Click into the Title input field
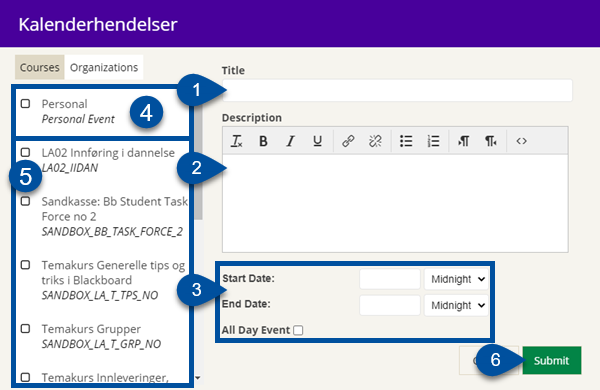The width and height of the screenshot is (600, 390). (397, 90)
